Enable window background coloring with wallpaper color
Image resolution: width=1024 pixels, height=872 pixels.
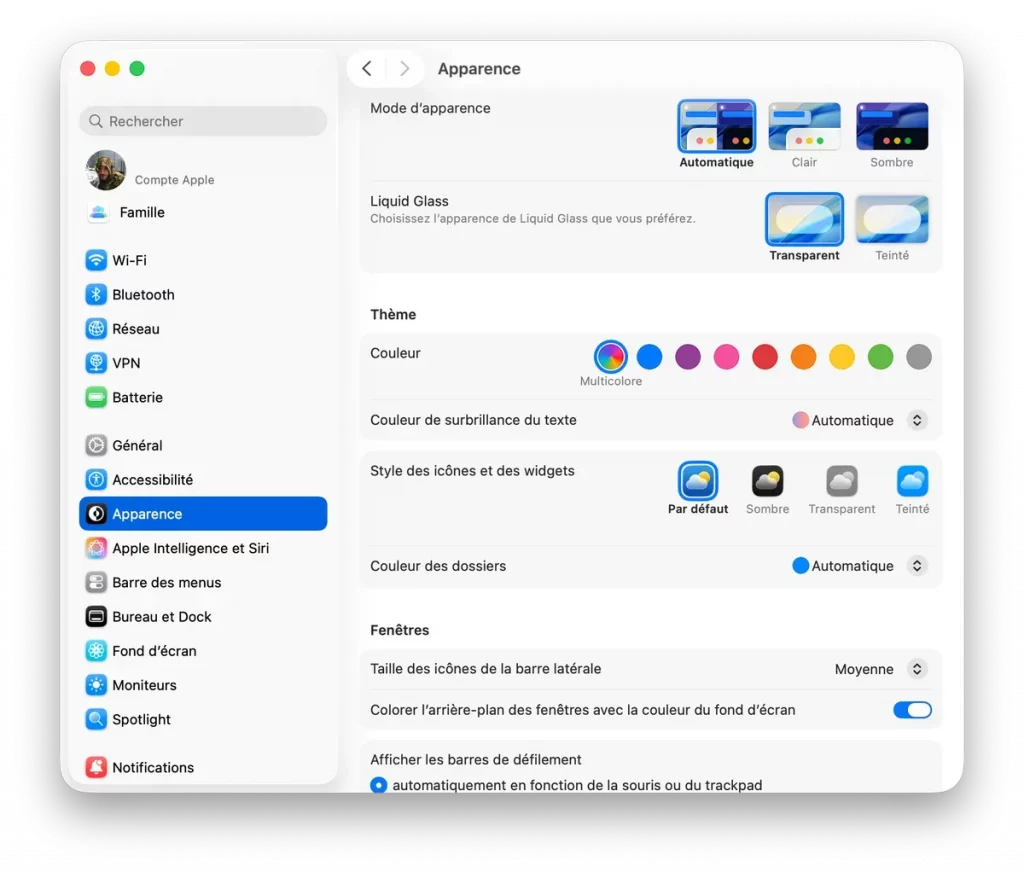[x=911, y=710]
